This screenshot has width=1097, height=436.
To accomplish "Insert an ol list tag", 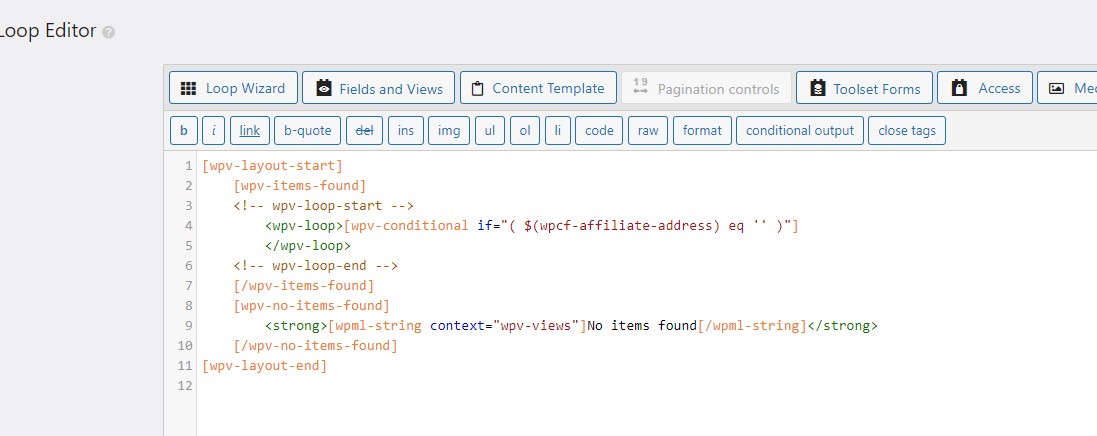I will point(525,130).
